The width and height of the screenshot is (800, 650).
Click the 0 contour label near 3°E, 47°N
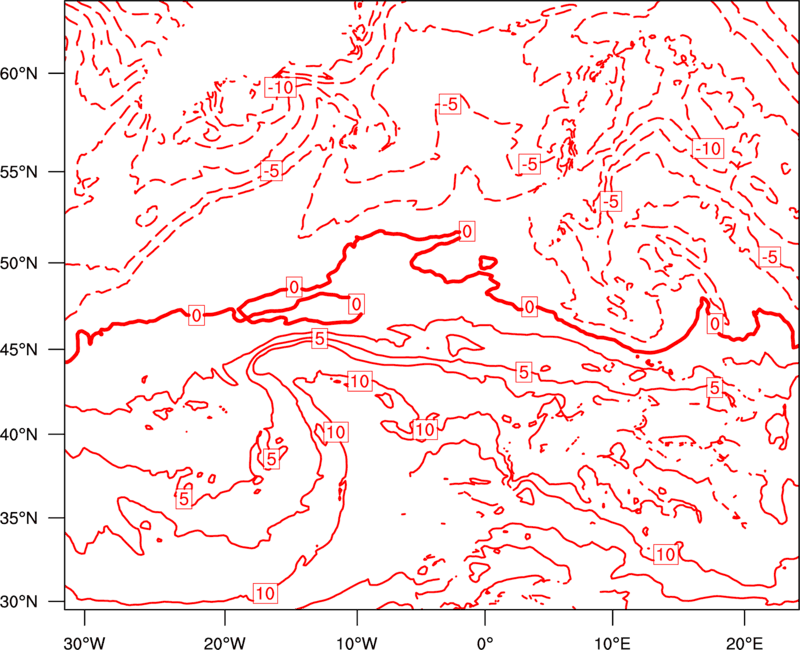click(x=529, y=307)
